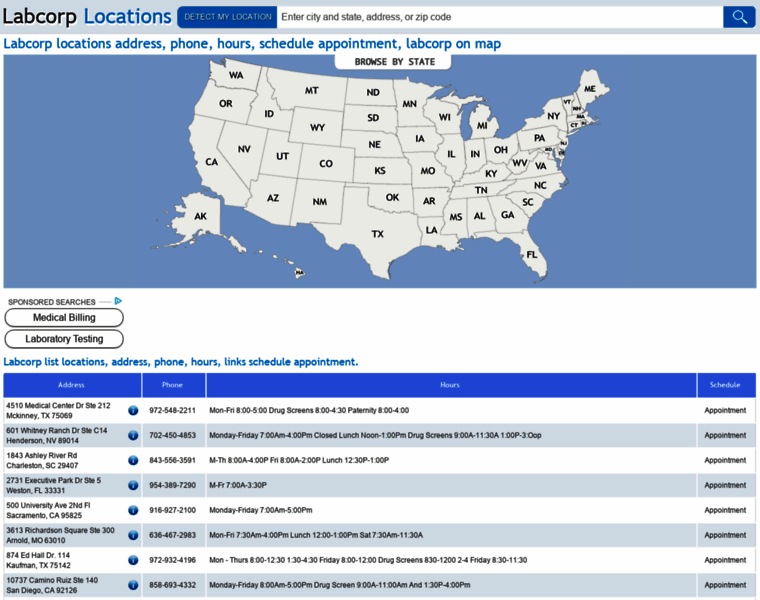The image size is (760, 600).
Task: Click the Hours column header
Action: [450, 385]
